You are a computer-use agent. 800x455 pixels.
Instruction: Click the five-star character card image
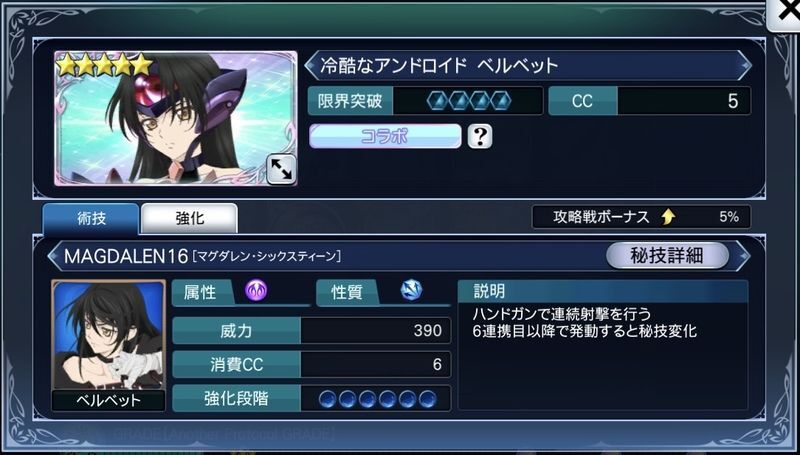(176, 118)
